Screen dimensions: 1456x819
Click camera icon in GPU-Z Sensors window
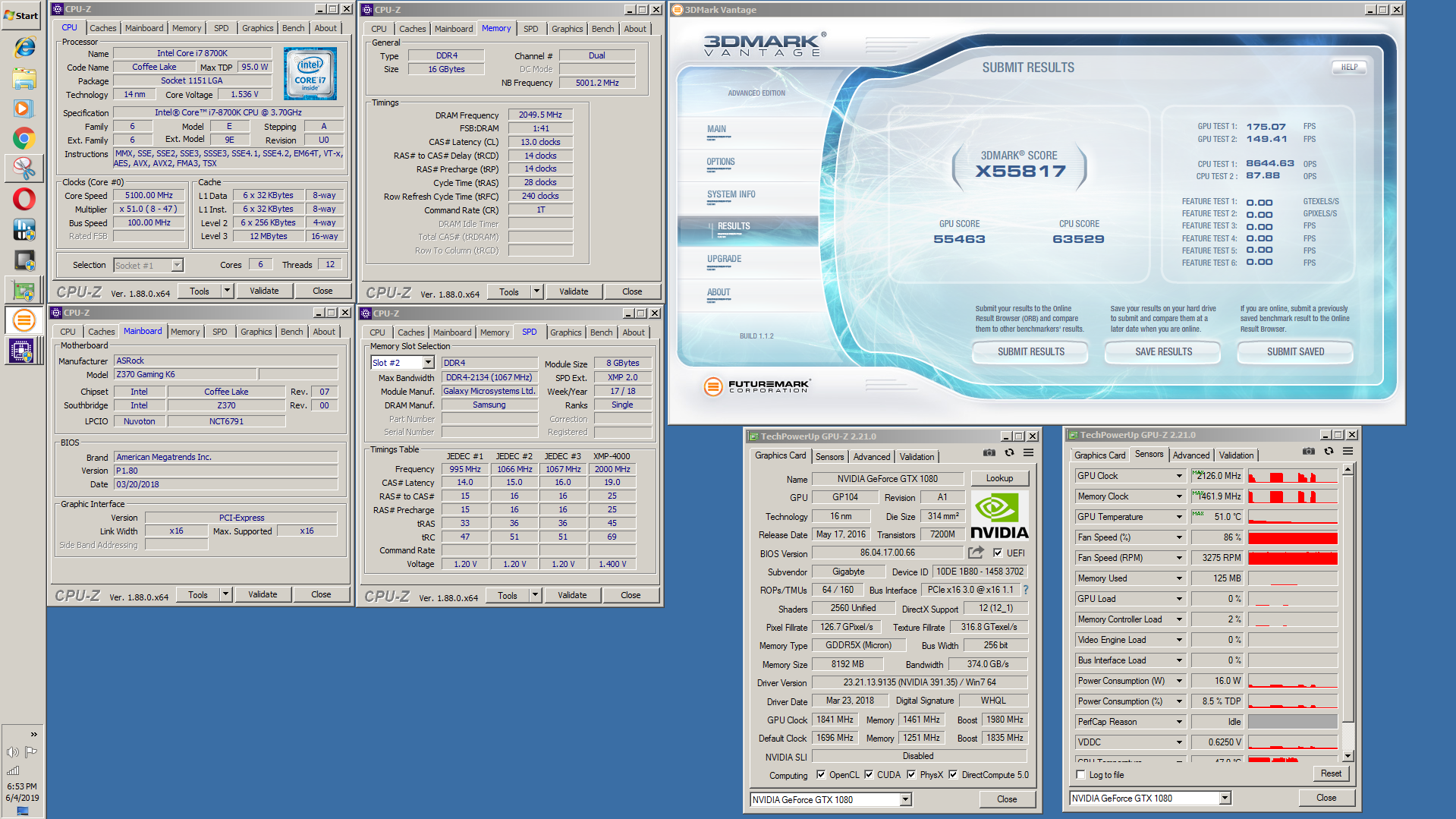pos(1308,451)
